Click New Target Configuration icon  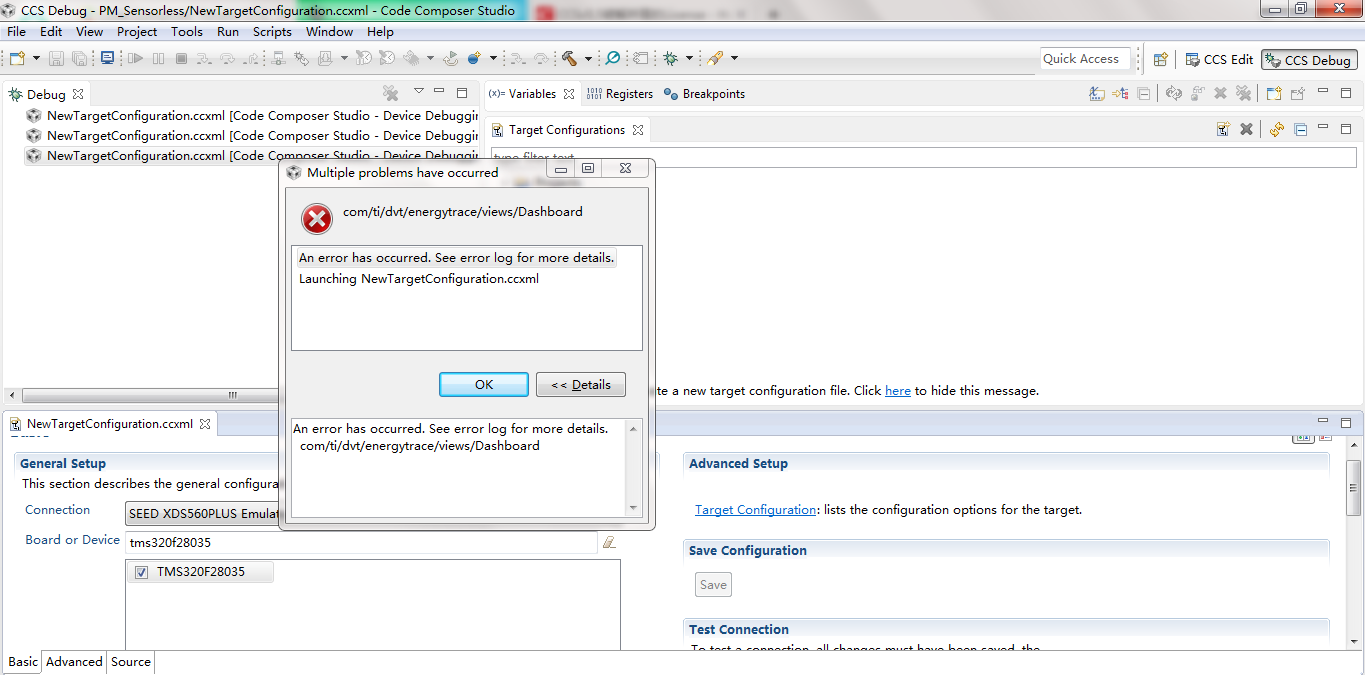tap(1223, 129)
